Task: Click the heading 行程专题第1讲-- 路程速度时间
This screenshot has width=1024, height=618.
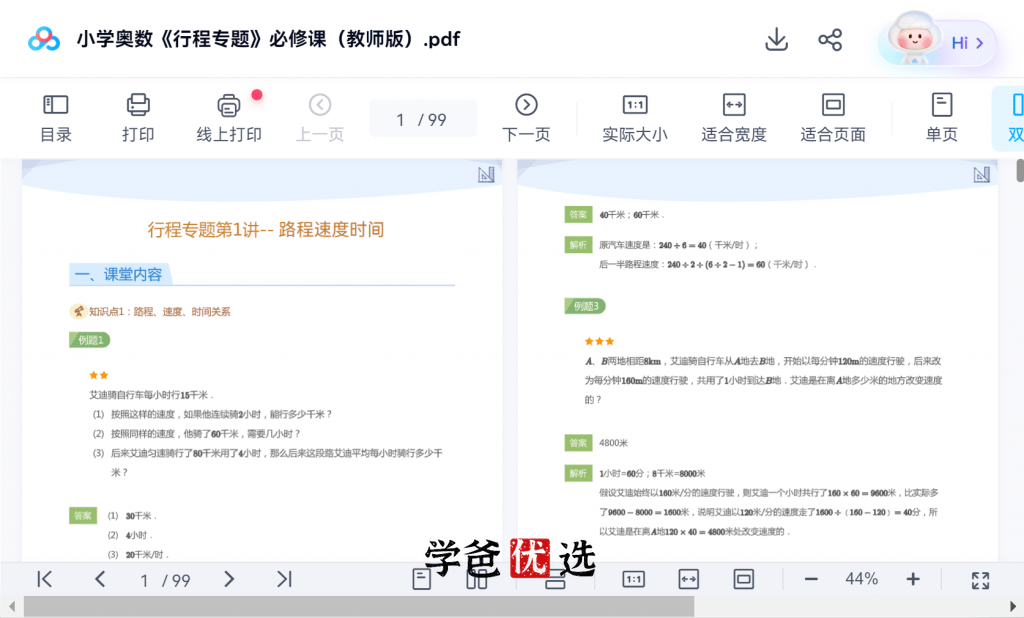Action: (266, 229)
